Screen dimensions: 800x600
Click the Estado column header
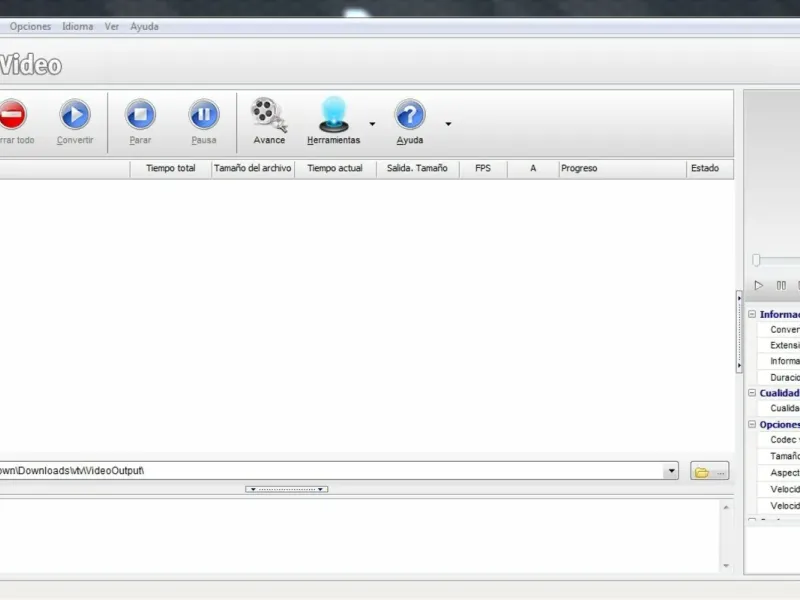[x=710, y=168]
